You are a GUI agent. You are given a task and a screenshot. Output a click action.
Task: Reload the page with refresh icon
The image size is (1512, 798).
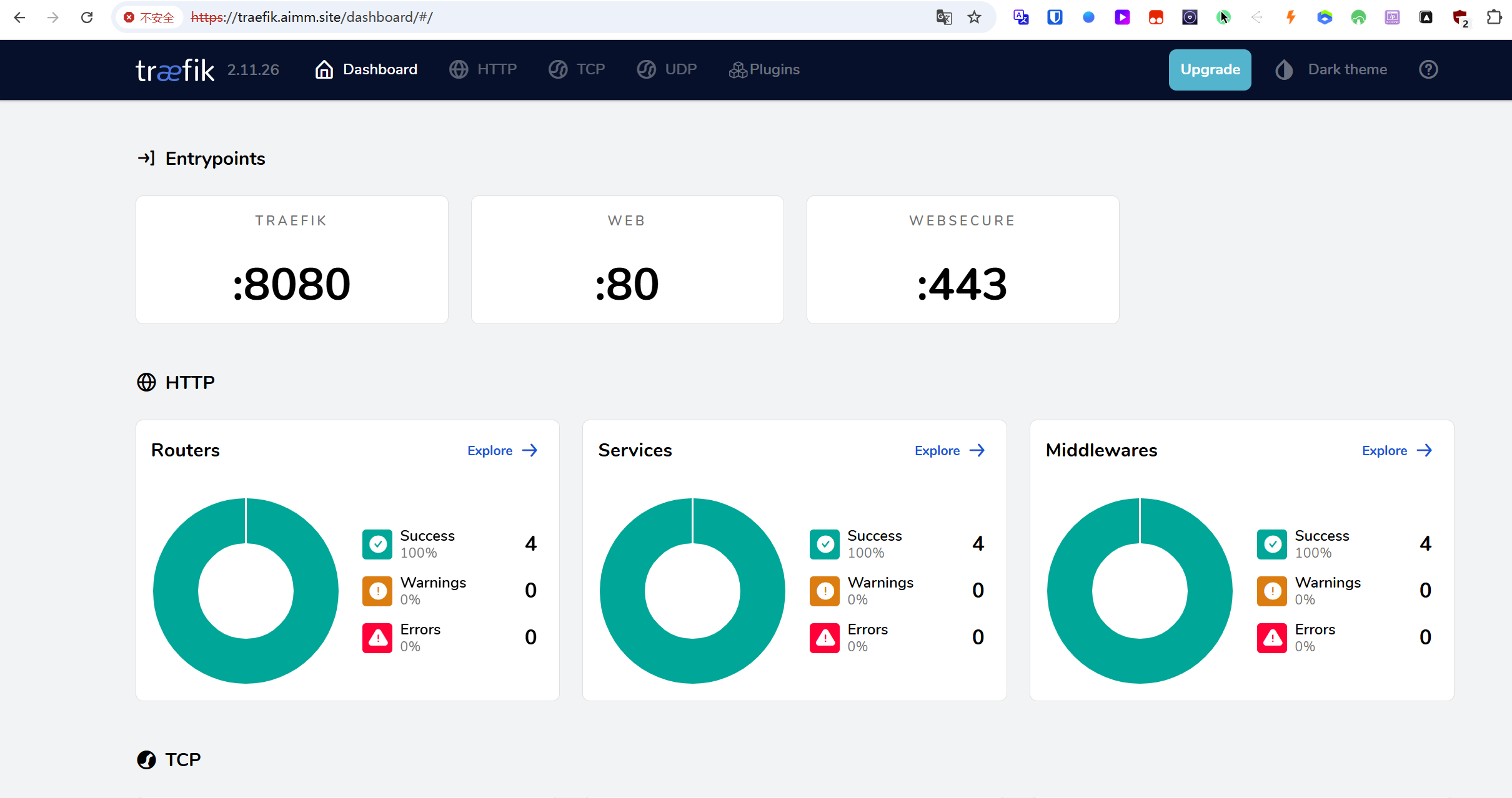pos(87,17)
